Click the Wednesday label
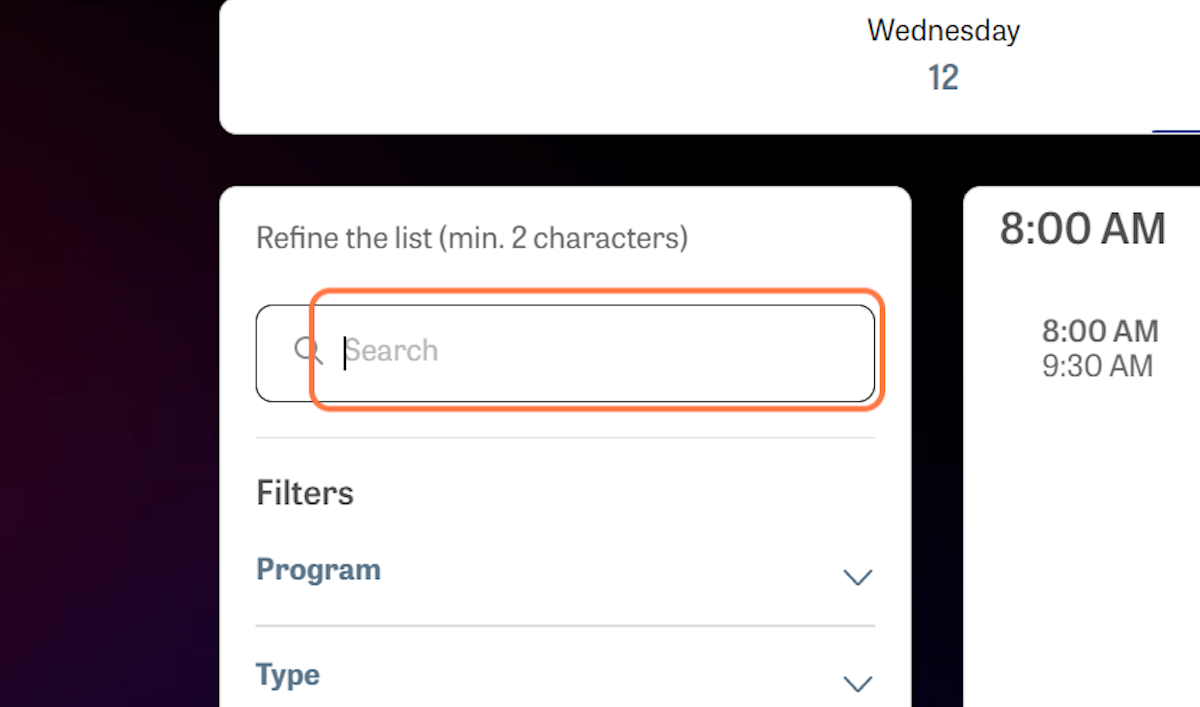 pyautogui.click(x=942, y=30)
